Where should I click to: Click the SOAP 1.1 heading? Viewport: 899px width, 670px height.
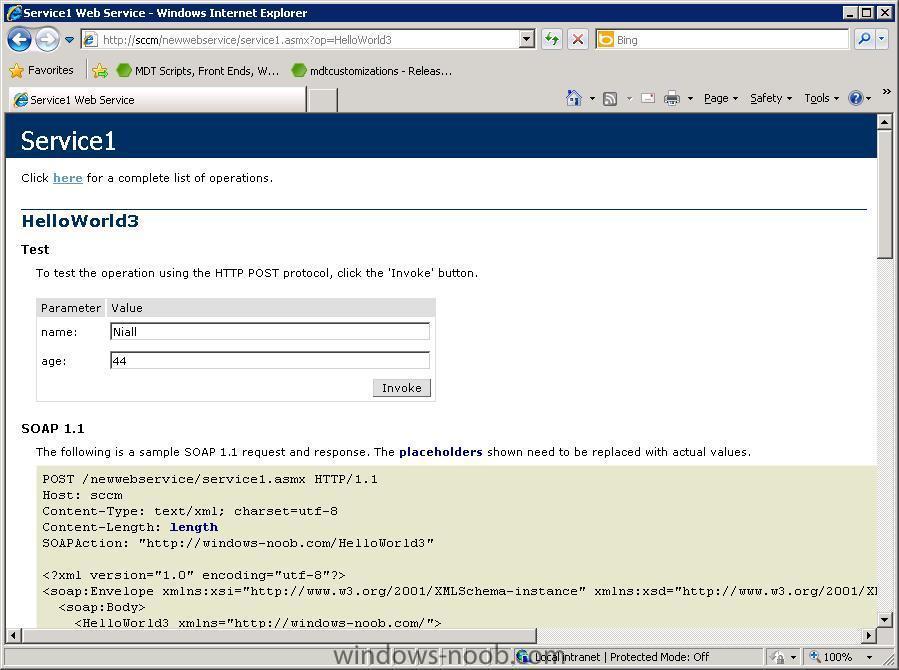coord(53,429)
